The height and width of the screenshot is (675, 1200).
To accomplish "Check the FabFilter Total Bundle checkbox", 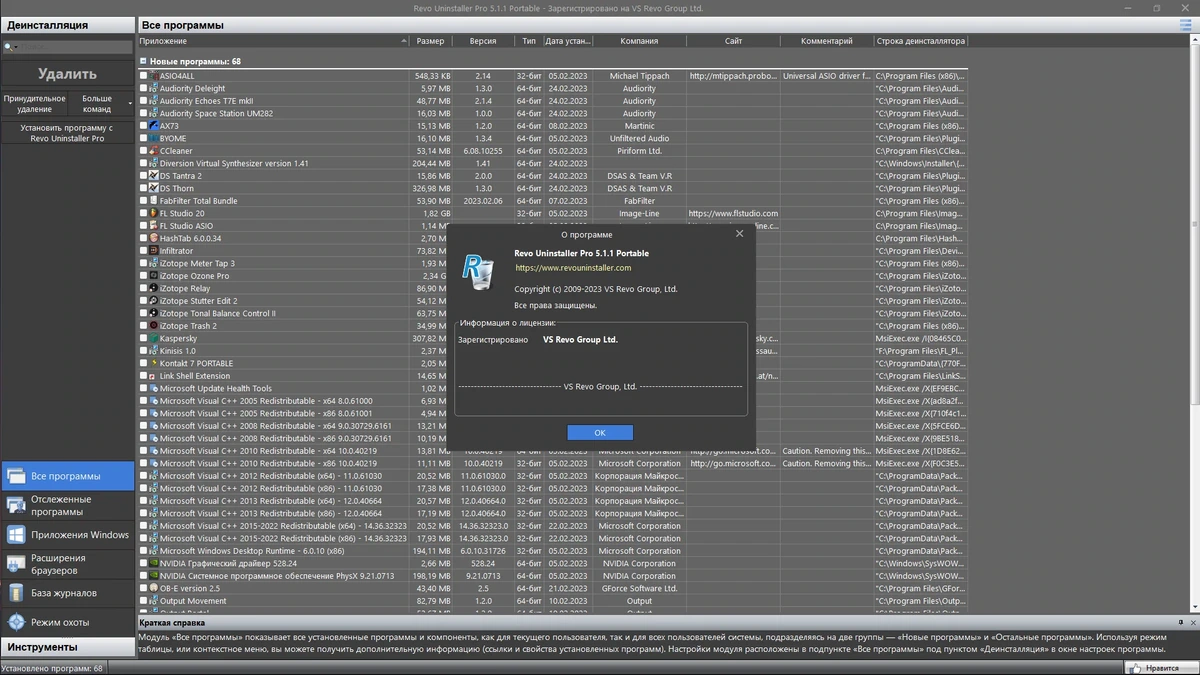I will 143,201.
